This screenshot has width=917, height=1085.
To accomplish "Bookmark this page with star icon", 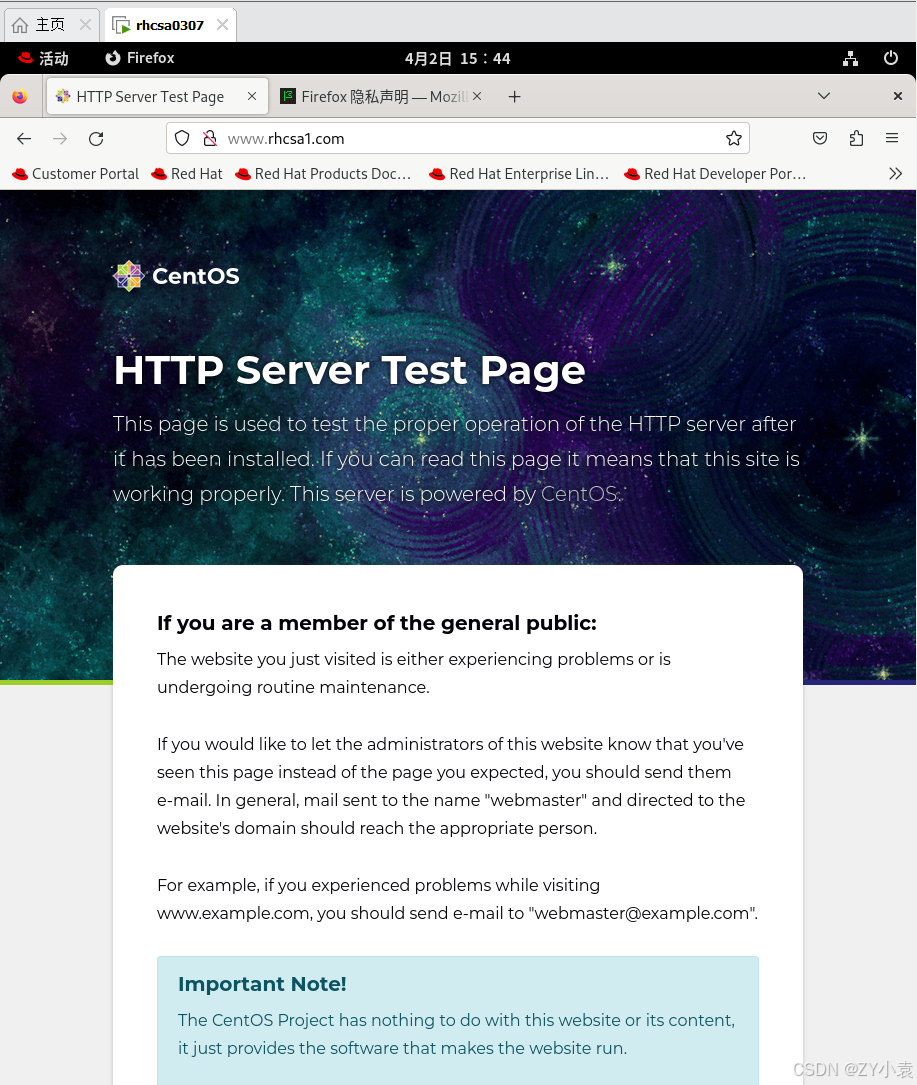I will 734,138.
